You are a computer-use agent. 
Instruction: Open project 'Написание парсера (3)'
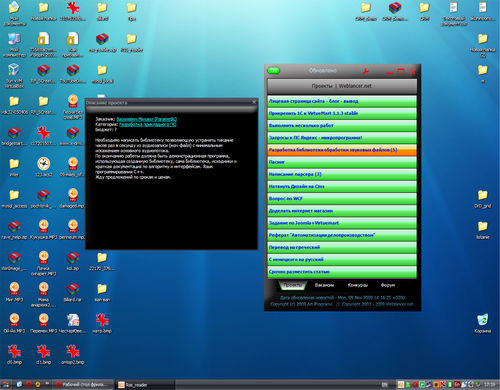(342, 174)
